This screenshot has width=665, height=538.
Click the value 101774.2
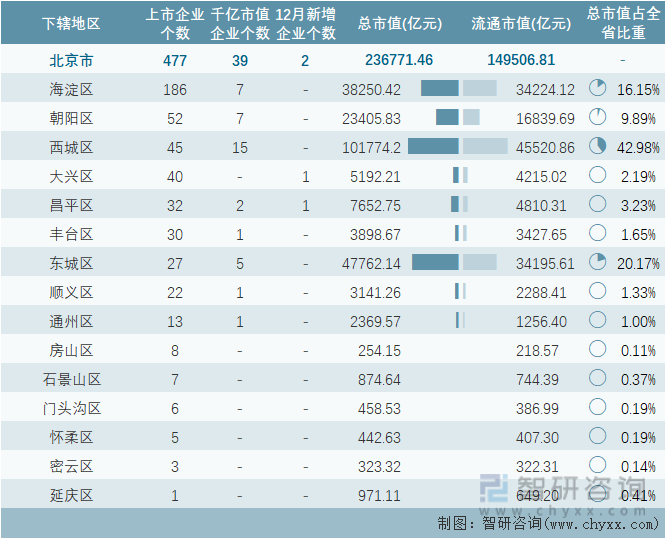click(372, 148)
